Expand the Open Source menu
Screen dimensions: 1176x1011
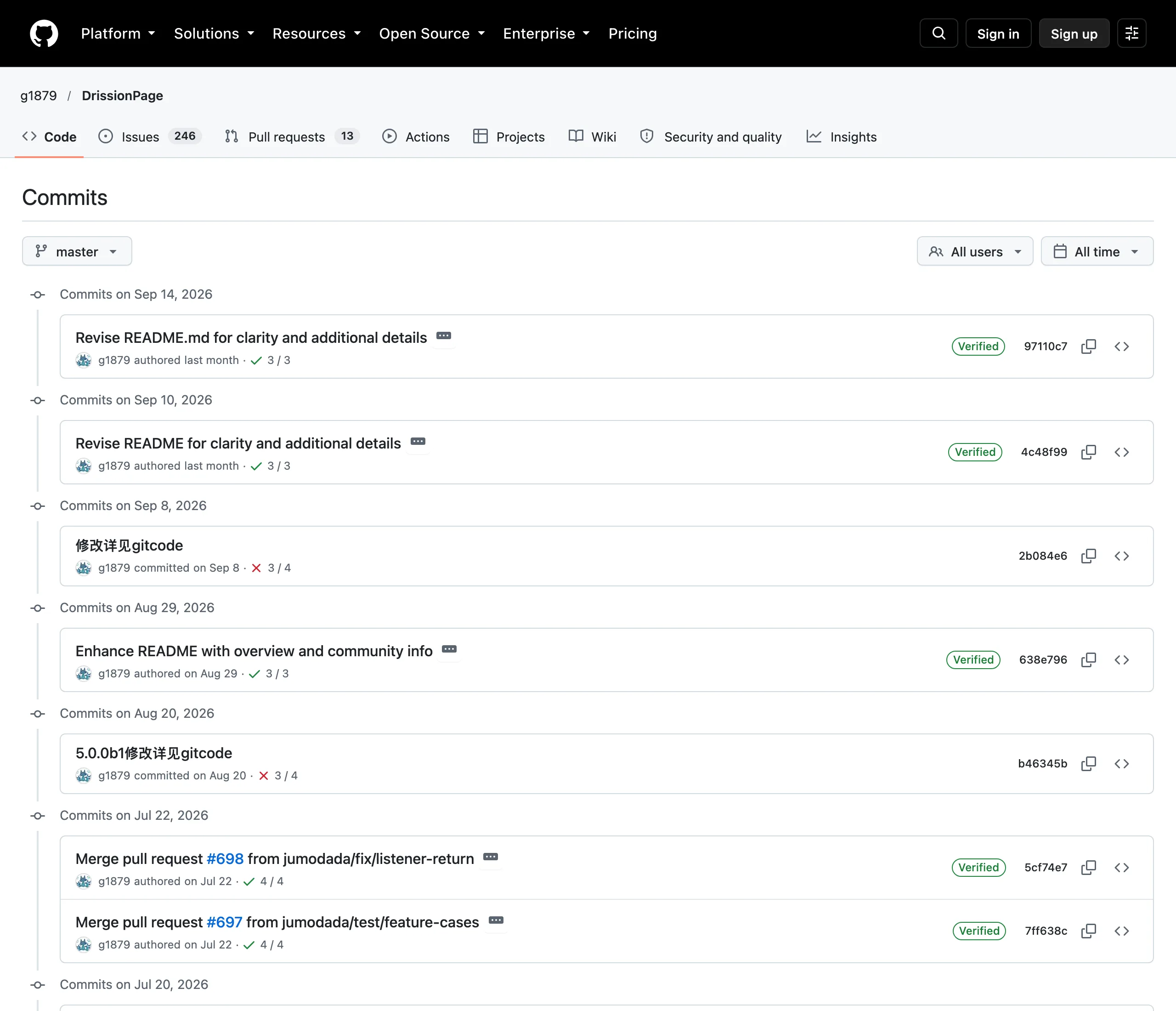click(x=432, y=34)
